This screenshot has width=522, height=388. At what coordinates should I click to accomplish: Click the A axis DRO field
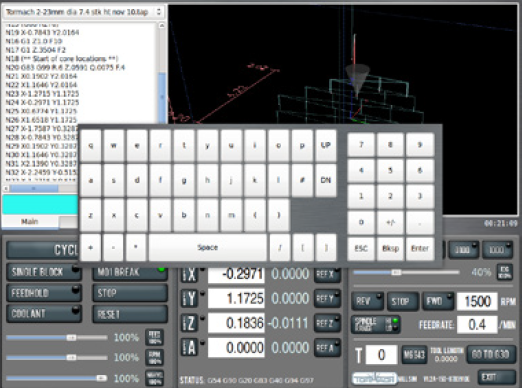pyautogui.click(x=236, y=348)
